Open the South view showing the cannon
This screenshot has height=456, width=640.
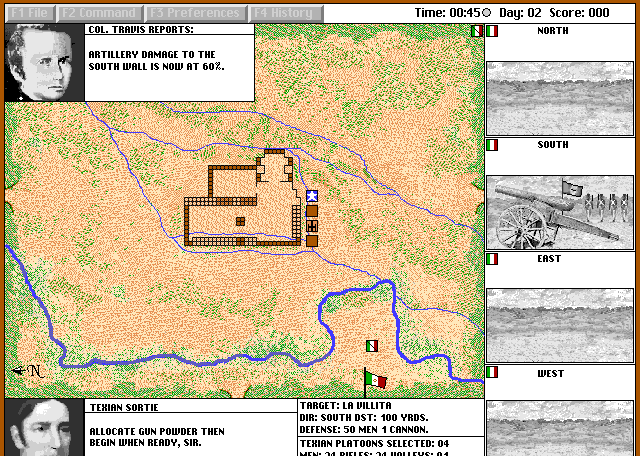coord(560,212)
